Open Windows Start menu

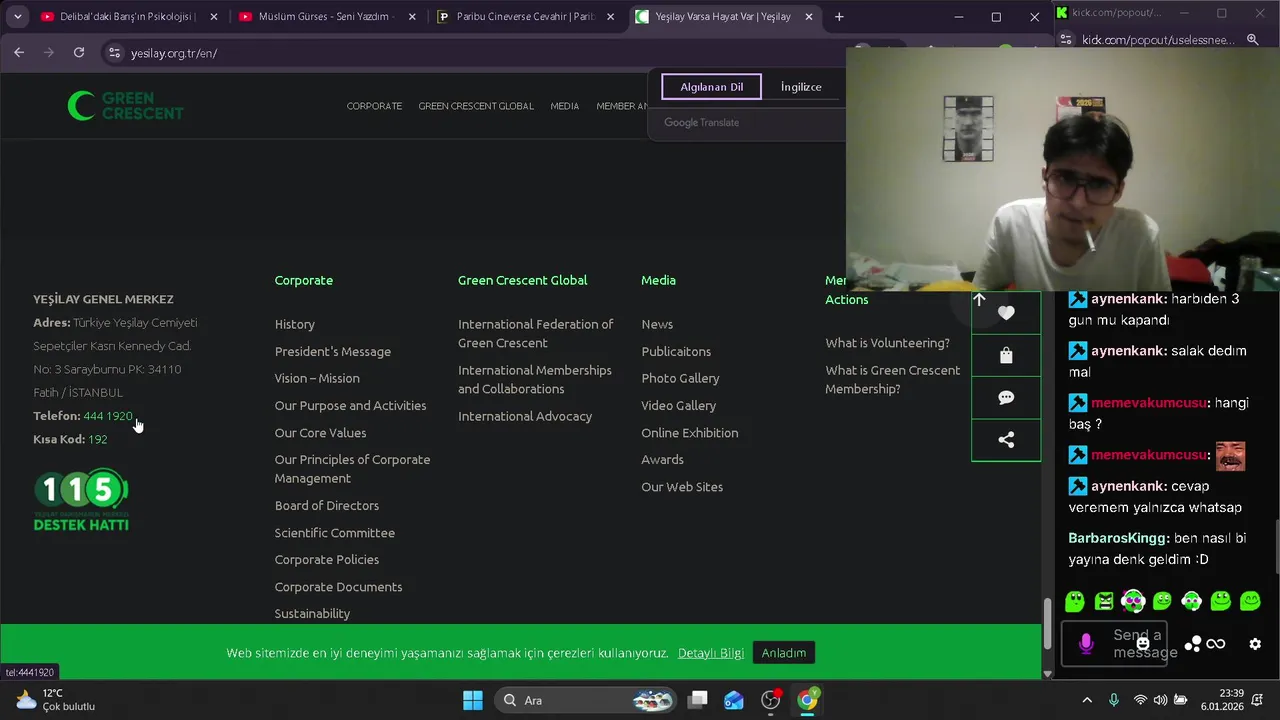473,700
